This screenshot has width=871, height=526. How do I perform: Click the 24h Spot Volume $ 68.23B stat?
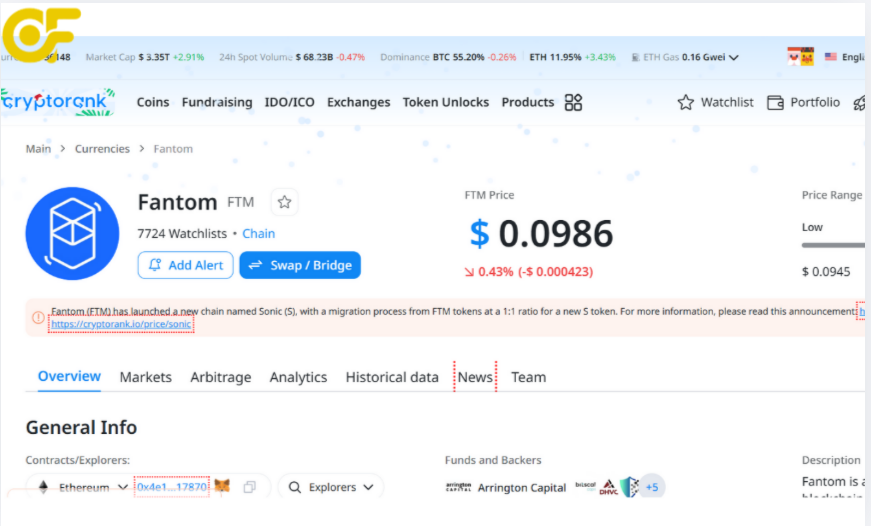click(x=292, y=57)
